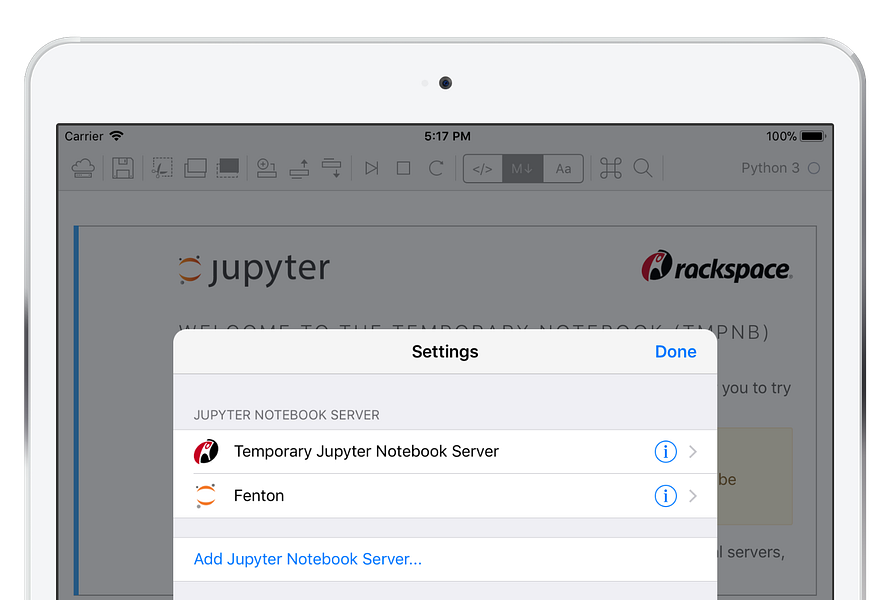Open command palette icon
The image size is (893, 600).
point(611,169)
